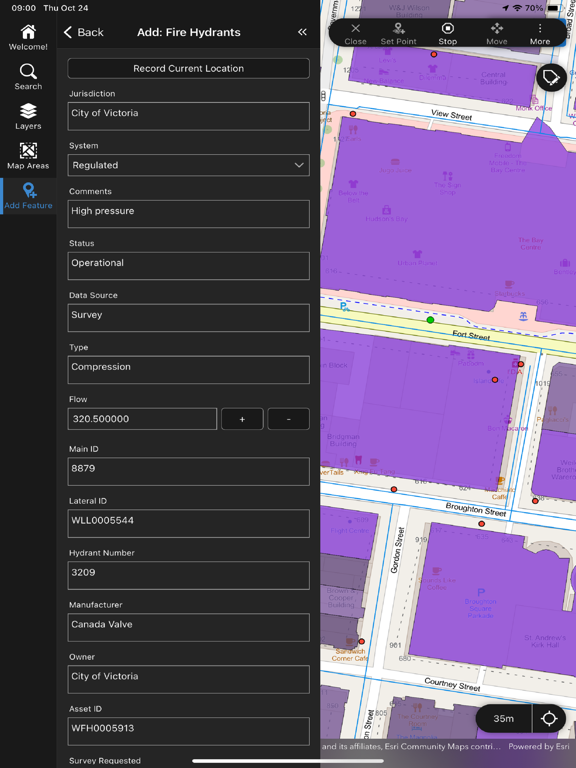Edit the Status field showing Operational
Screen dimensions: 576x768
(189, 266)
